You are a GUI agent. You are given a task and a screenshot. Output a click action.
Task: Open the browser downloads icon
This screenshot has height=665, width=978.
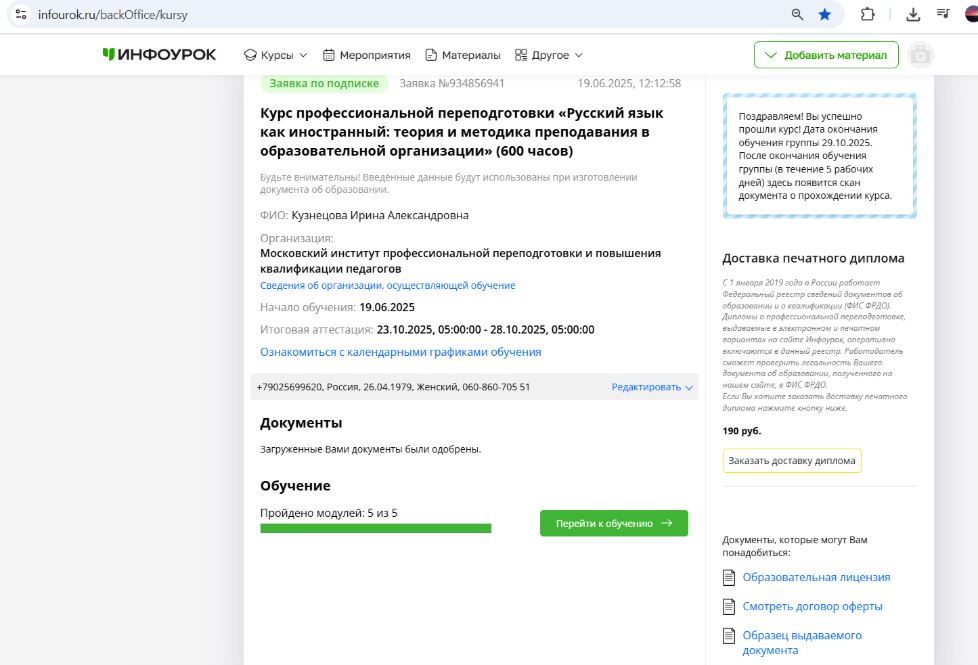tap(913, 15)
